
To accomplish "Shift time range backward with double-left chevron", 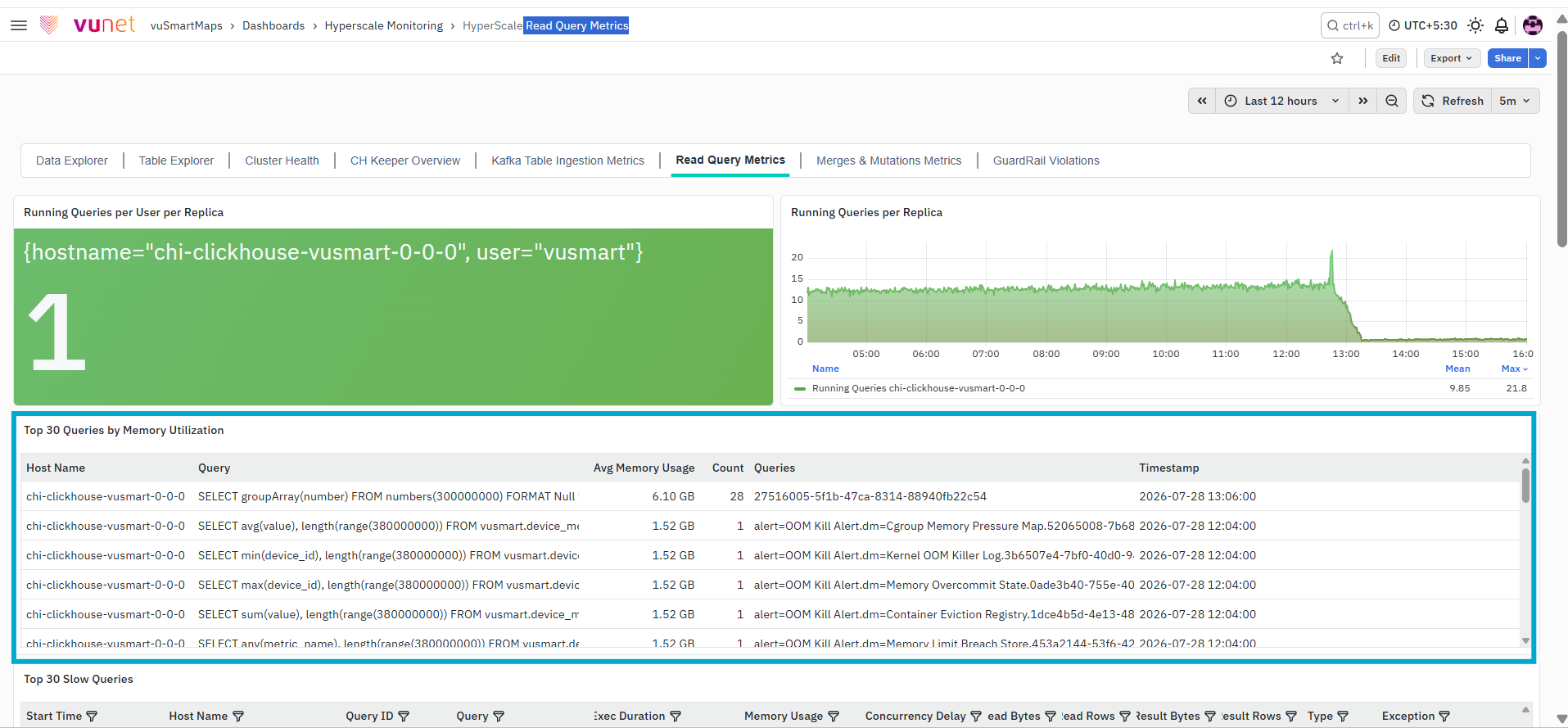I will [x=1202, y=101].
